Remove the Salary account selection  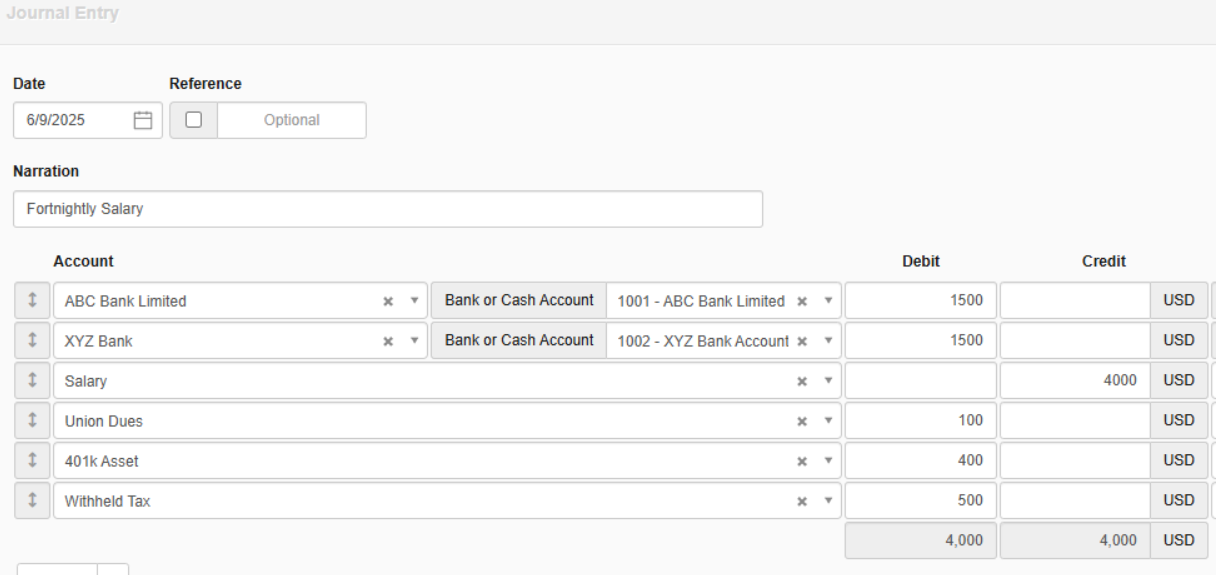(801, 381)
